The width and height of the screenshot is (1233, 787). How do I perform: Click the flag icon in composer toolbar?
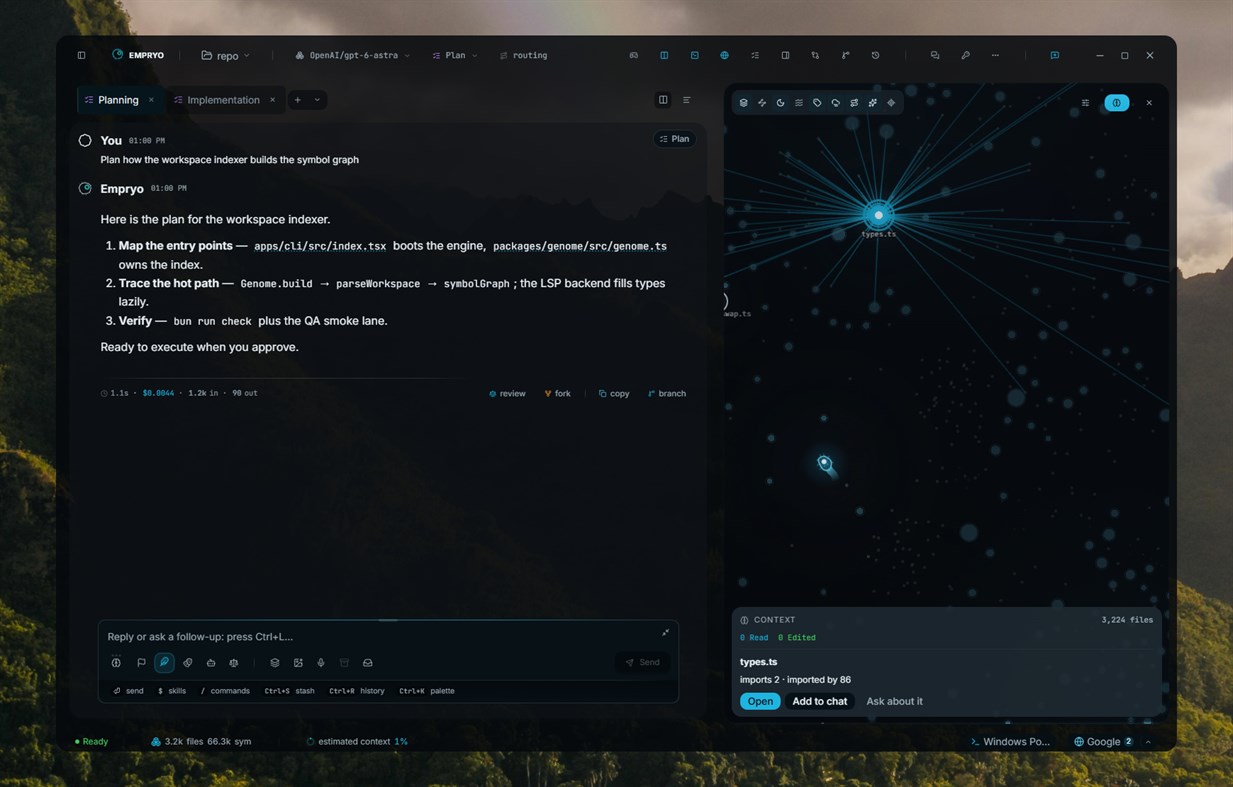pyautogui.click(x=141, y=663)
